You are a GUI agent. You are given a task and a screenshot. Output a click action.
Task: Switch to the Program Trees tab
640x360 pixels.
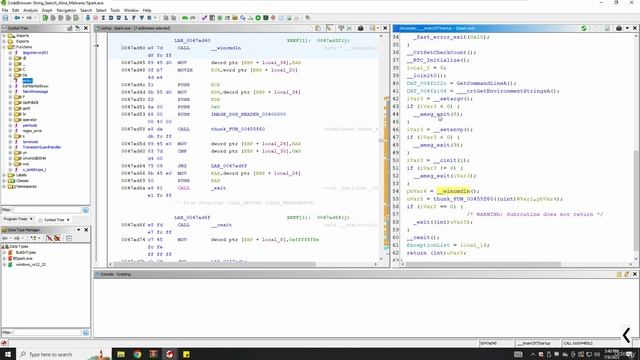[16, 220]
